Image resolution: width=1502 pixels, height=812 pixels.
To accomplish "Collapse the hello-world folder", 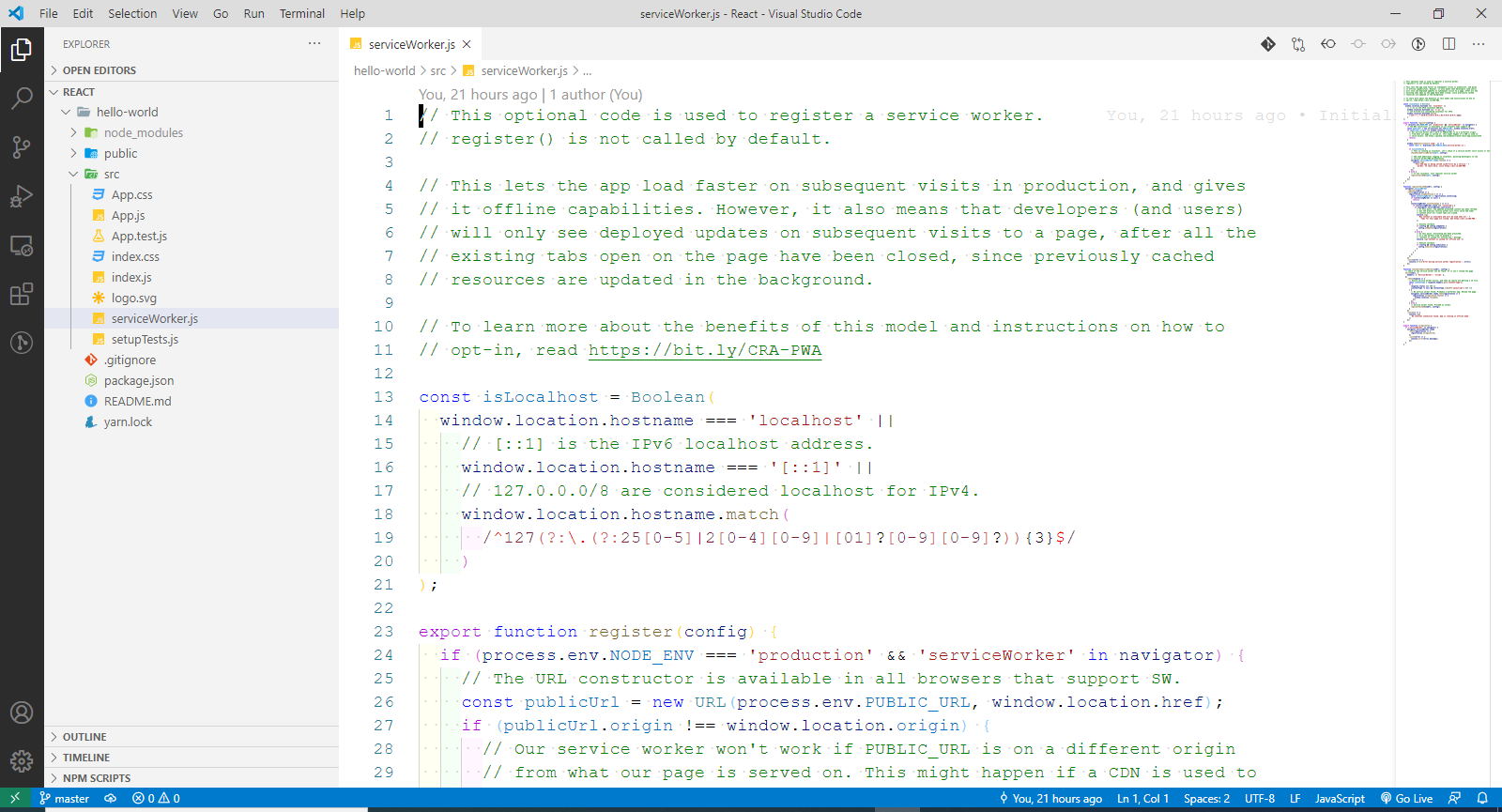I will tap(192, 112).
